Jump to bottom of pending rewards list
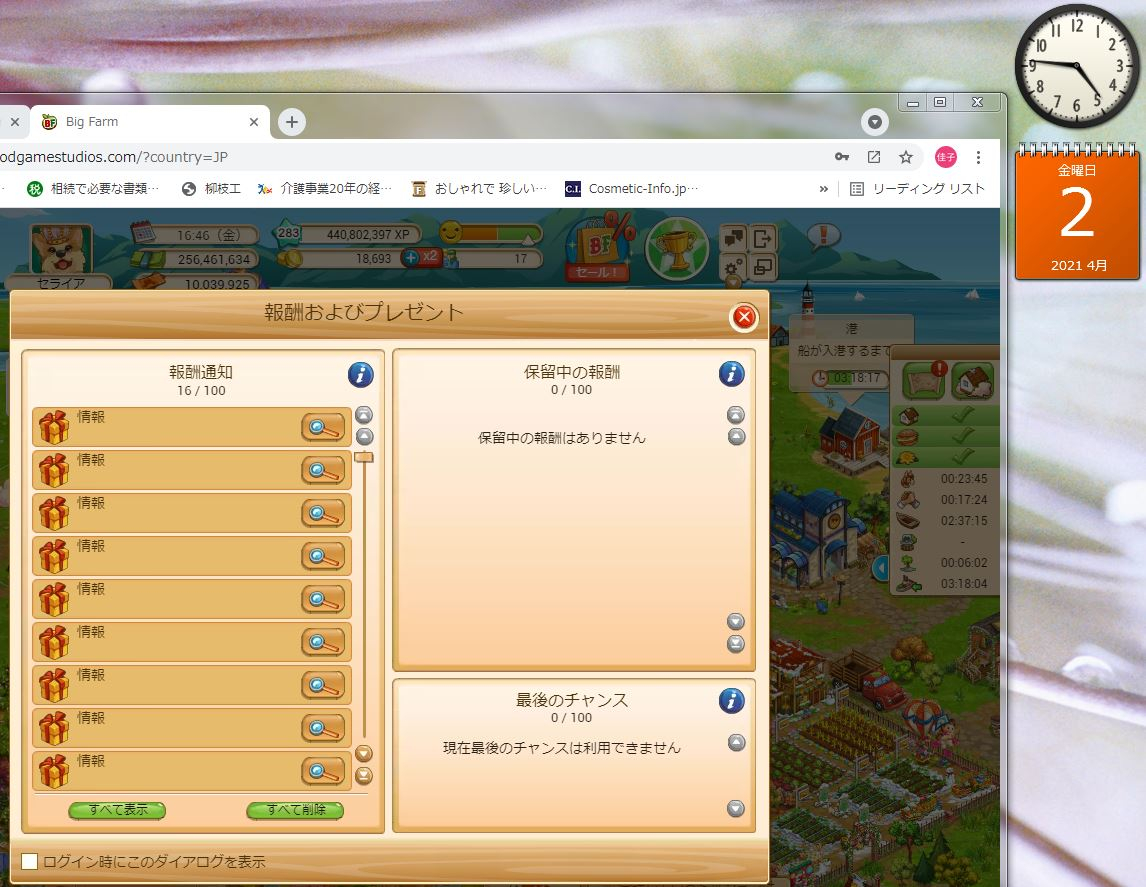Image resolution: width=1146 pixels, height=887 pixels. click(736, 644)
